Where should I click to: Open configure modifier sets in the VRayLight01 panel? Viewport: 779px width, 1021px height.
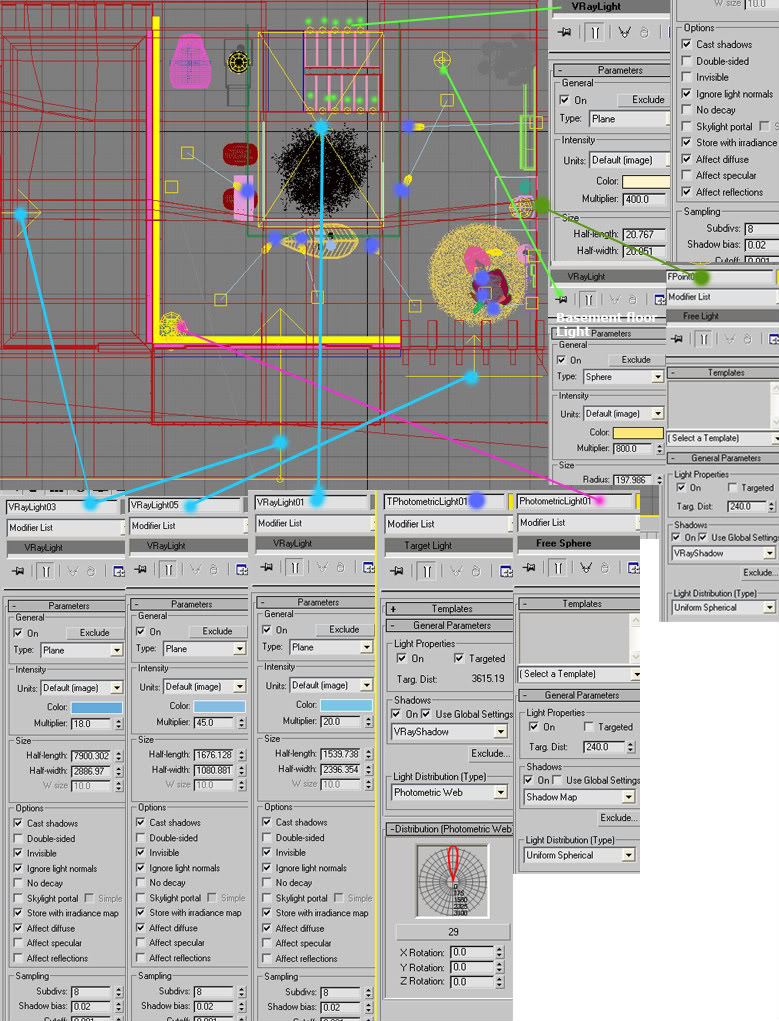[369, 567]
